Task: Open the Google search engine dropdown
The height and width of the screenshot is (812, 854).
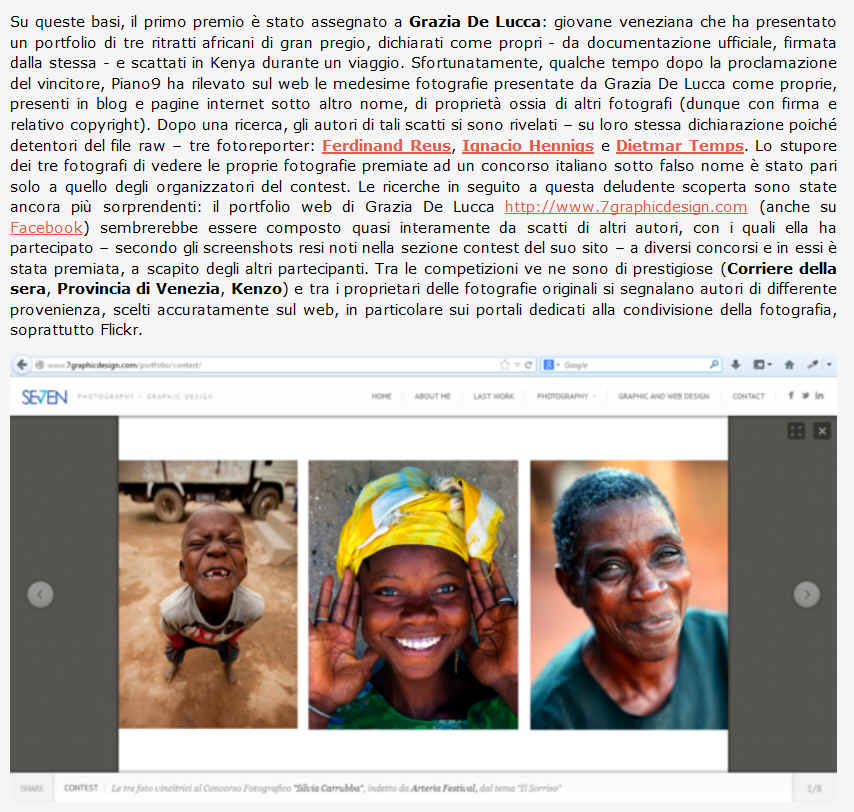Action: 552,365
